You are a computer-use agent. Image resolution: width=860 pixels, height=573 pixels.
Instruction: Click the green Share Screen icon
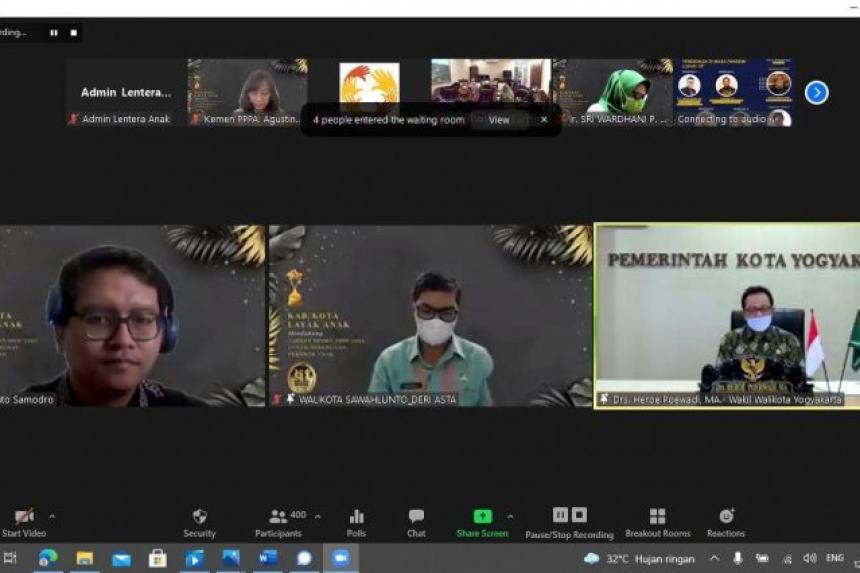(482, 517)
